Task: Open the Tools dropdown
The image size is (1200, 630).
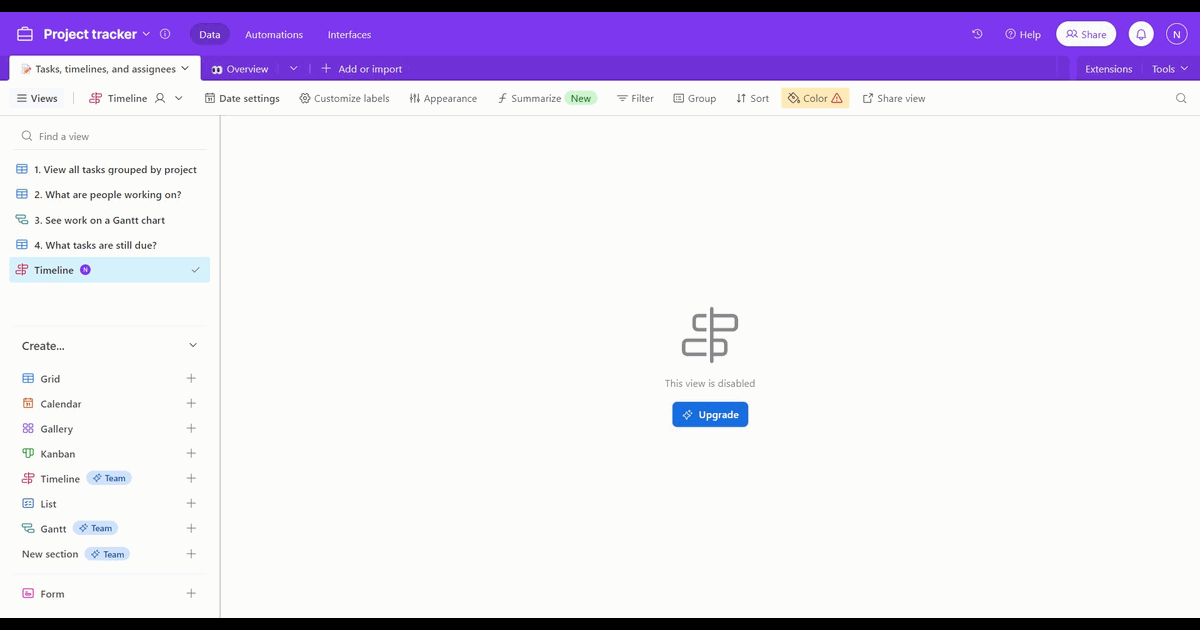Action: [1170, 69]
